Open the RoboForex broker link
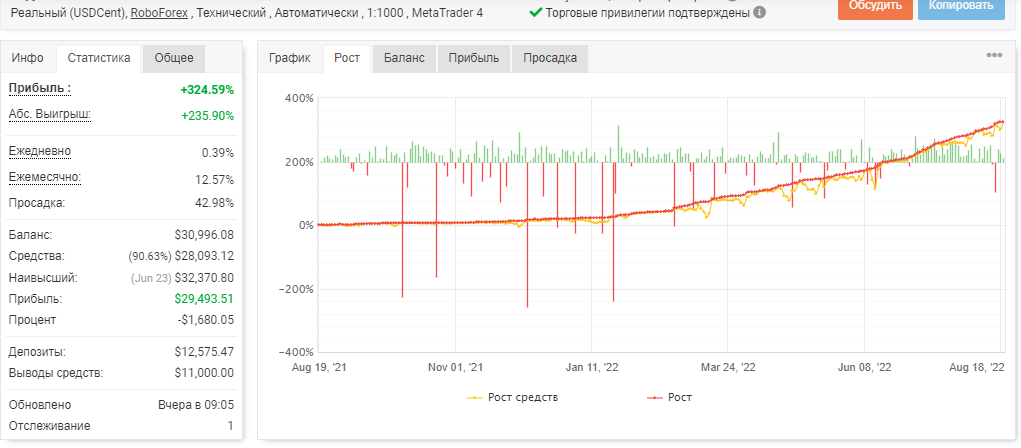The height and width of the screenshot is (448, 1021). [161, 12]
